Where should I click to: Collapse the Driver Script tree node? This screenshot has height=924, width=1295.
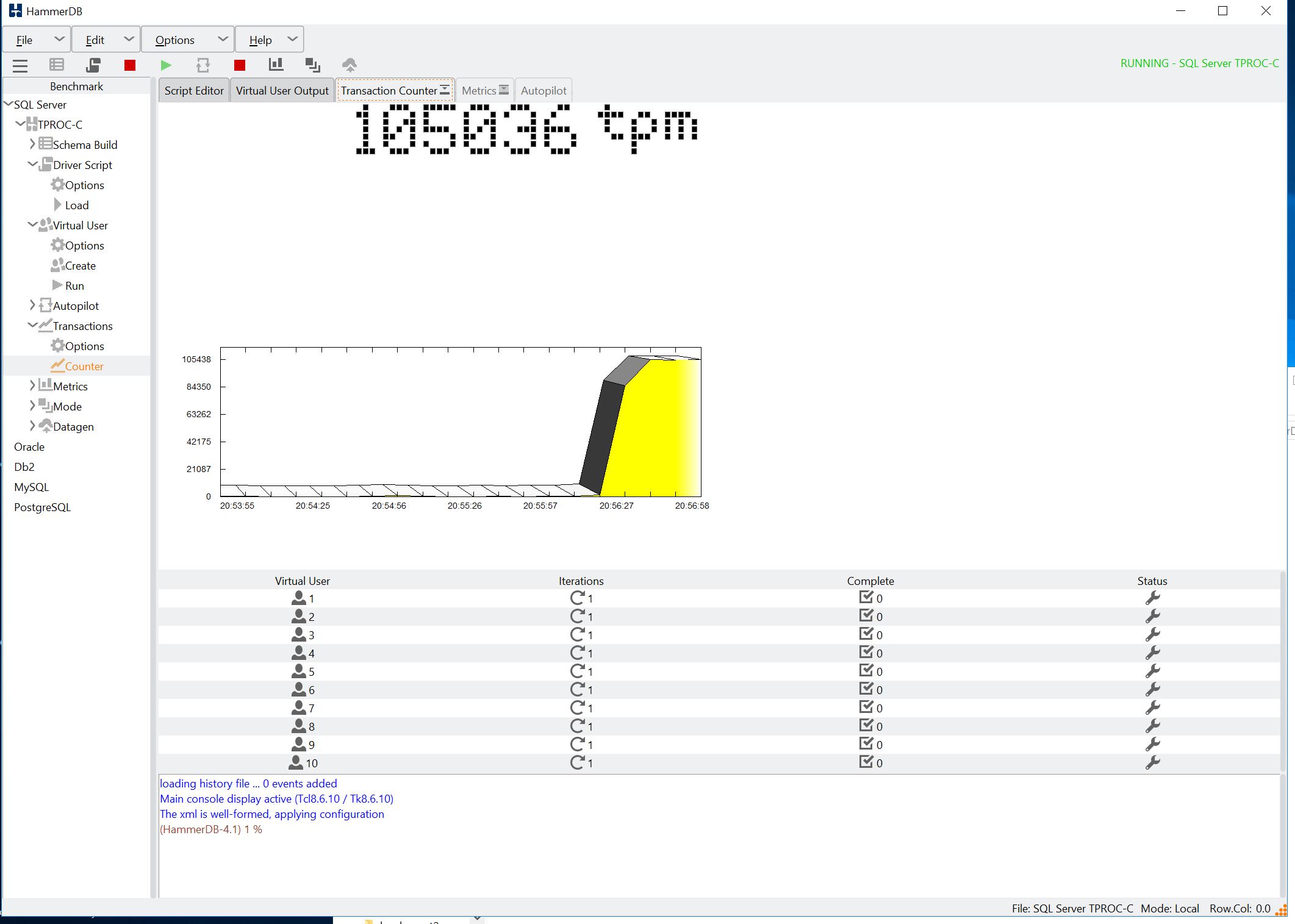32,164
